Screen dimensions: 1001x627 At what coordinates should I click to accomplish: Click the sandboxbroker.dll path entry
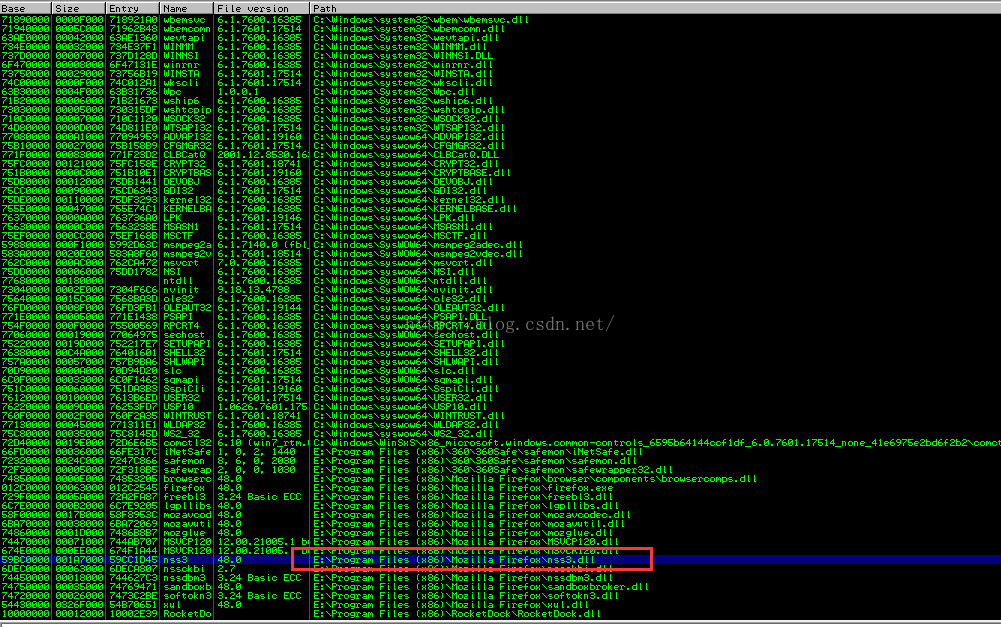click(x=481, y=587)
